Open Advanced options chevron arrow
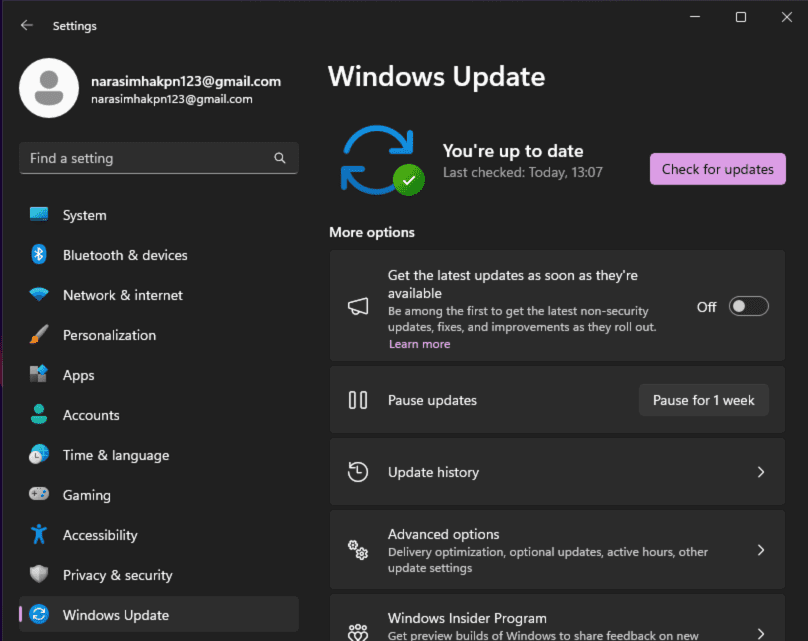Viewport: 808px width, 641px height. tap(760, 550)
